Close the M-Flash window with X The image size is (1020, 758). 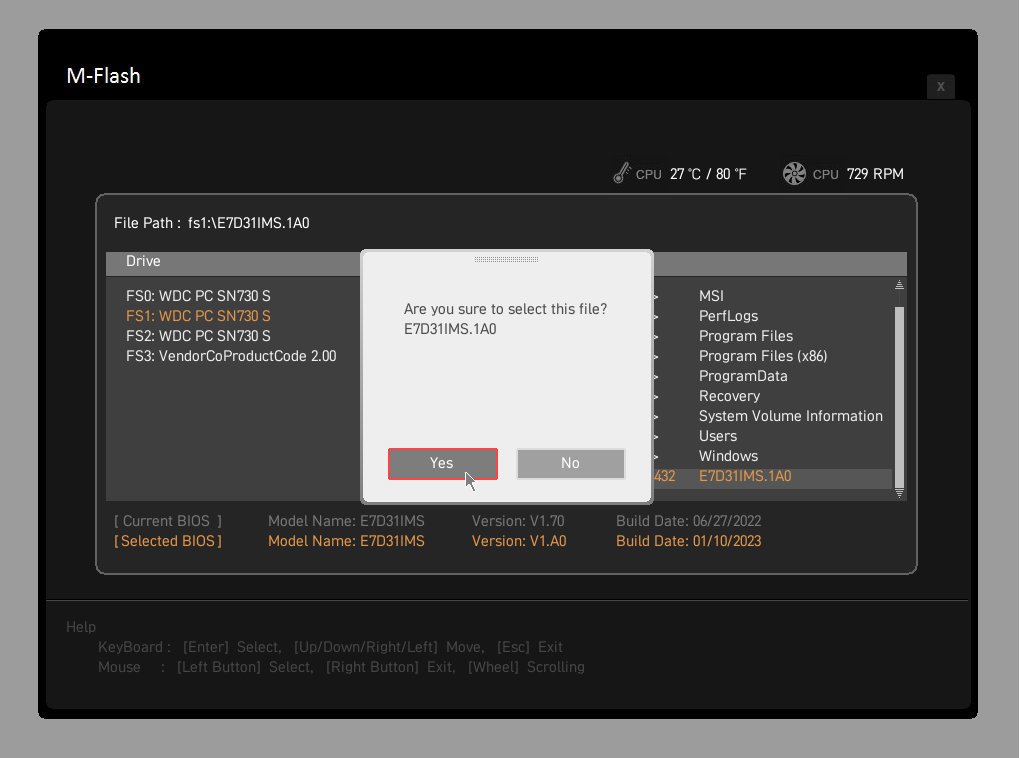pyautogui.click(x=940, y=87)
